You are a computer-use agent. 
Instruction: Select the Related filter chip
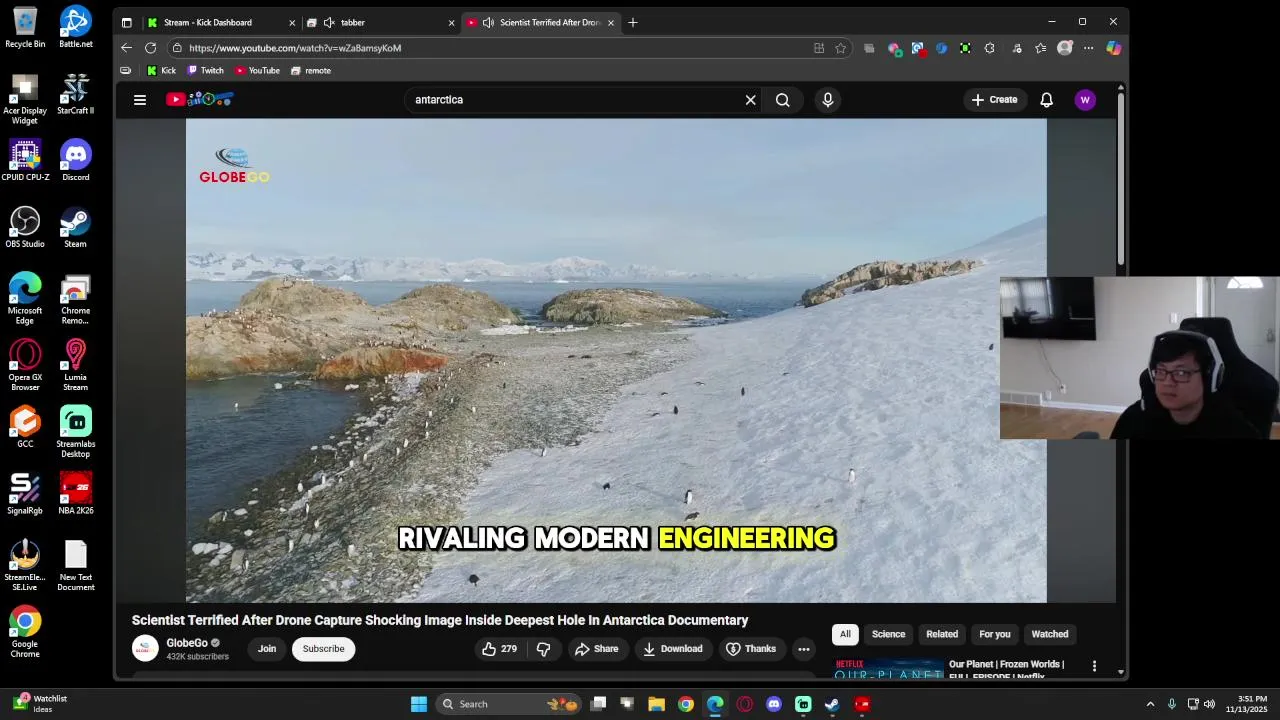[942, 634]
